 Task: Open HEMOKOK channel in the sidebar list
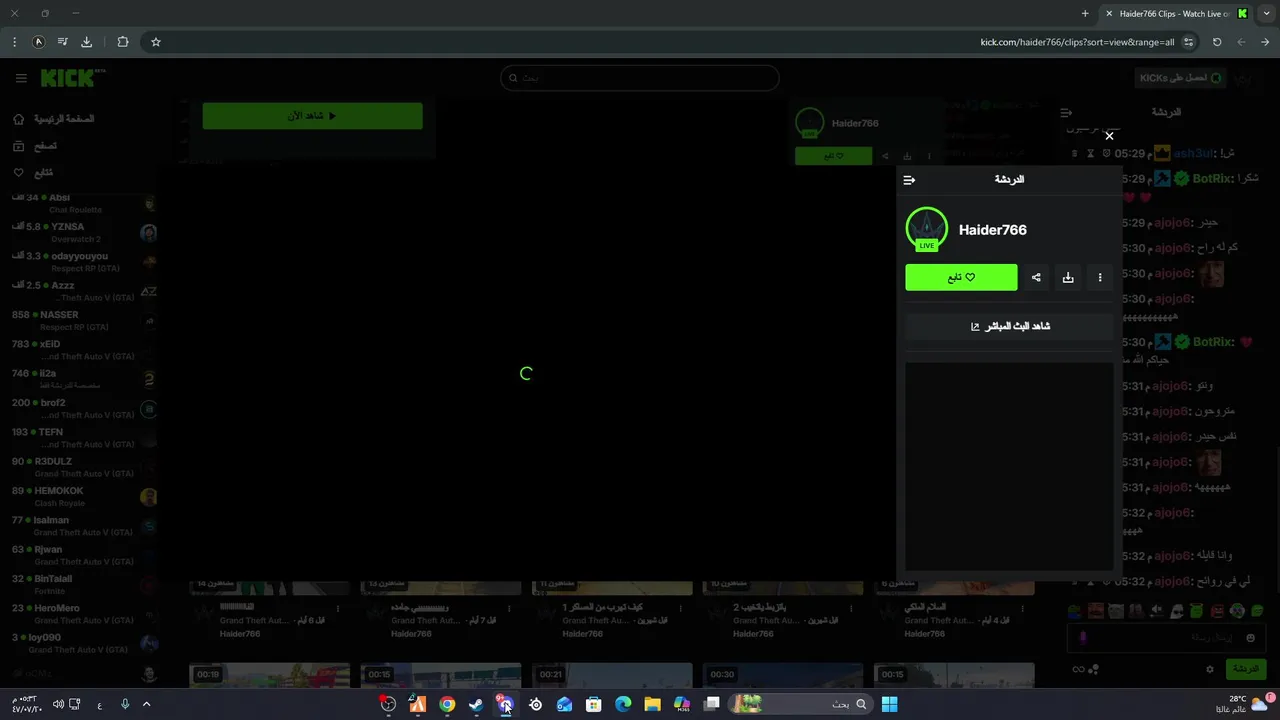(x=84, y=497)
